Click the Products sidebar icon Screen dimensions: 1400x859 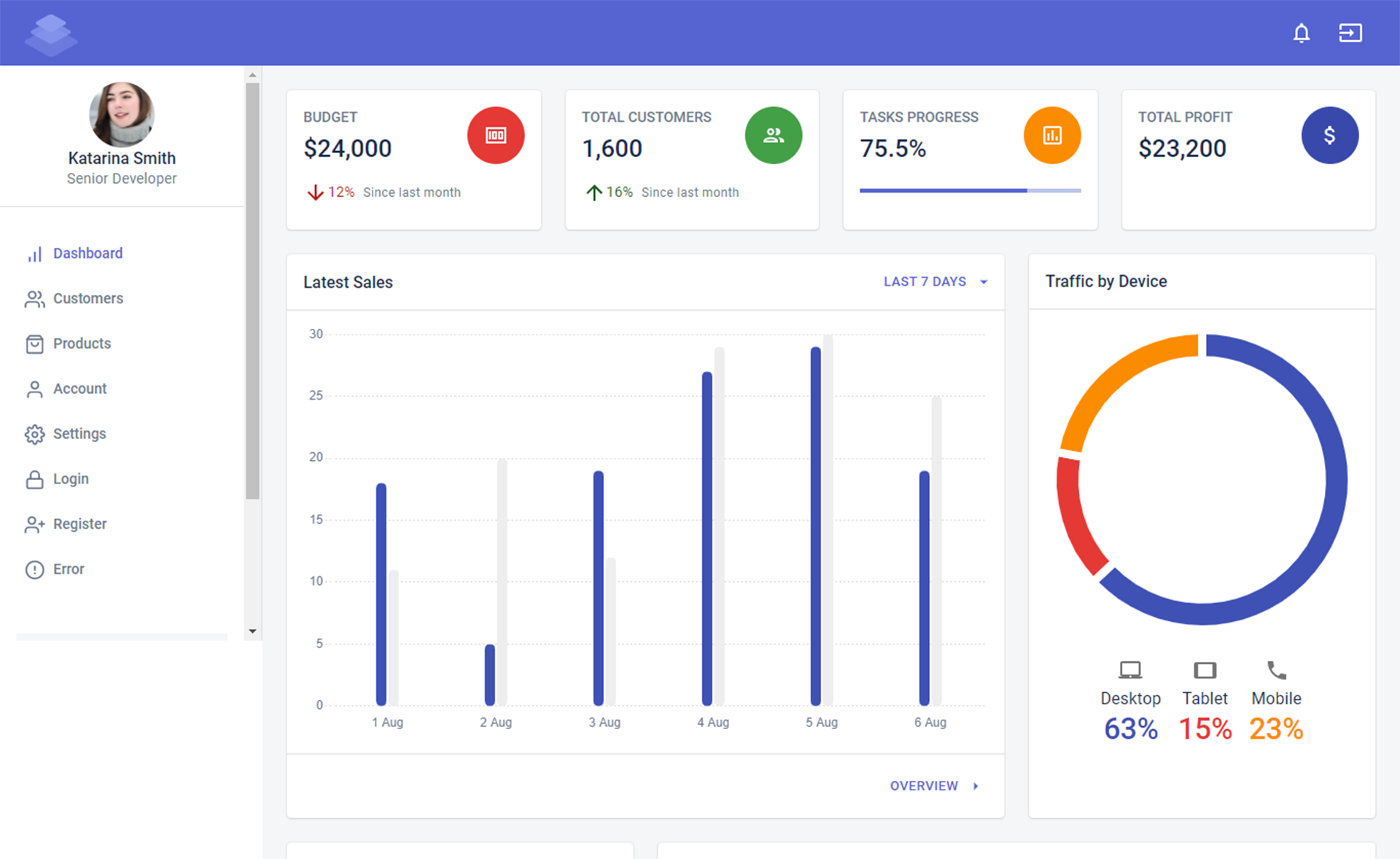(x=33, y=343)
